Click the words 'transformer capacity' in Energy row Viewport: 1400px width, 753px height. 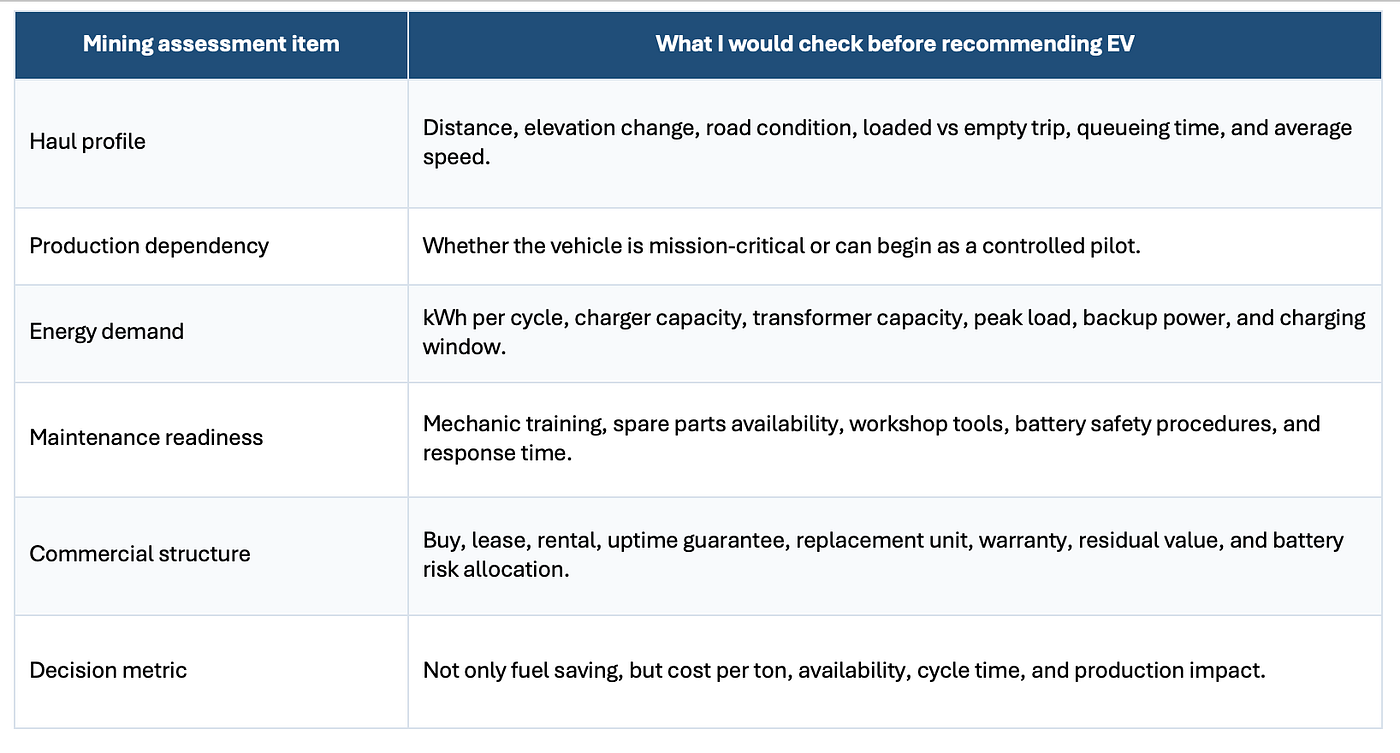coord(845,318)
